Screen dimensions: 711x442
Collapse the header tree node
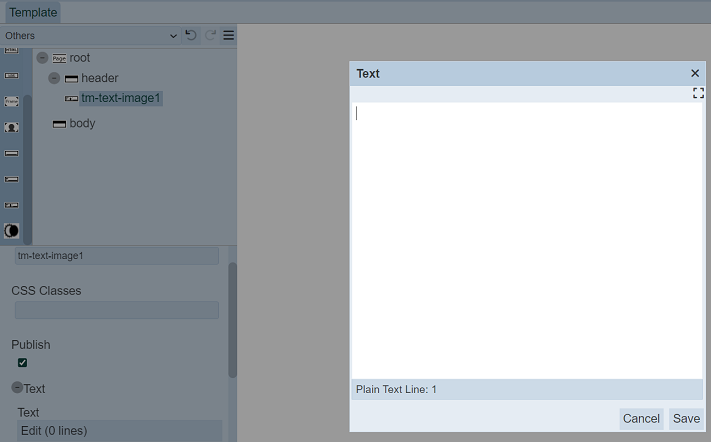click(54, 78)
